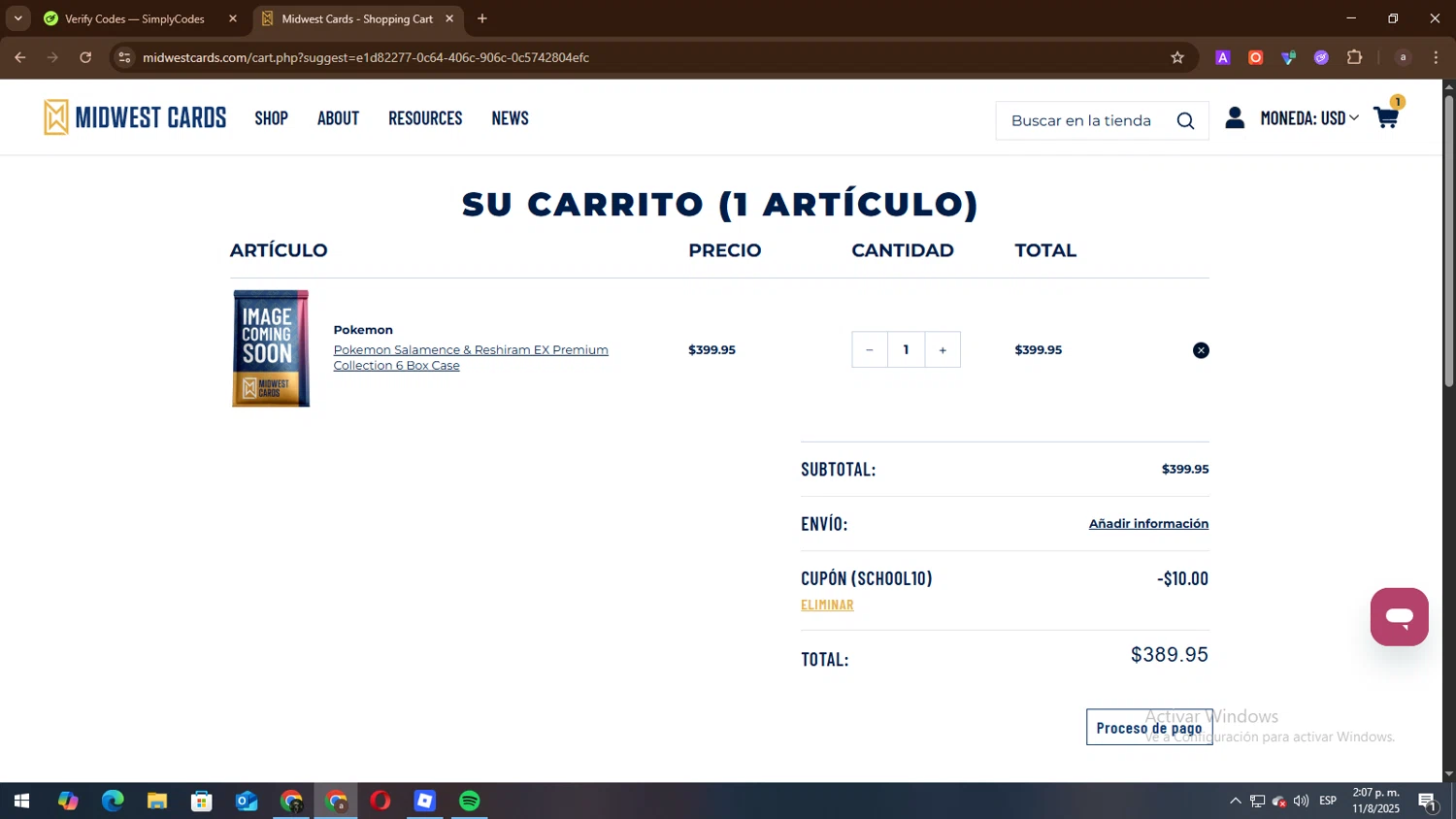Open Pokemon Salamence & Reshiram product link
The height and width of the screenshot is (819, 1456).
pos(471,357)
